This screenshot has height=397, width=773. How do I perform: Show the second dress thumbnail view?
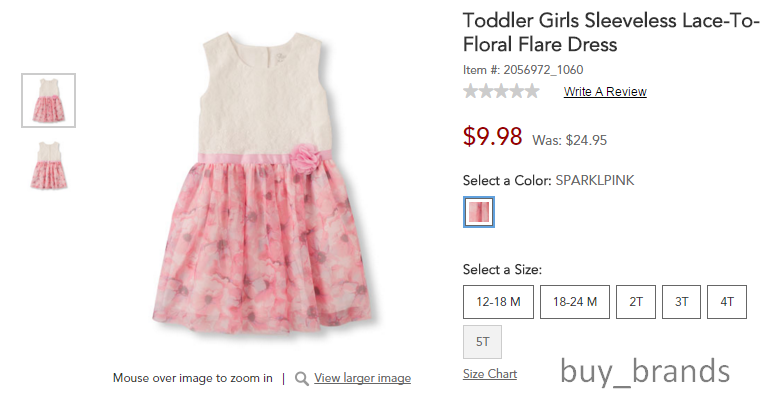coord(48,165)
